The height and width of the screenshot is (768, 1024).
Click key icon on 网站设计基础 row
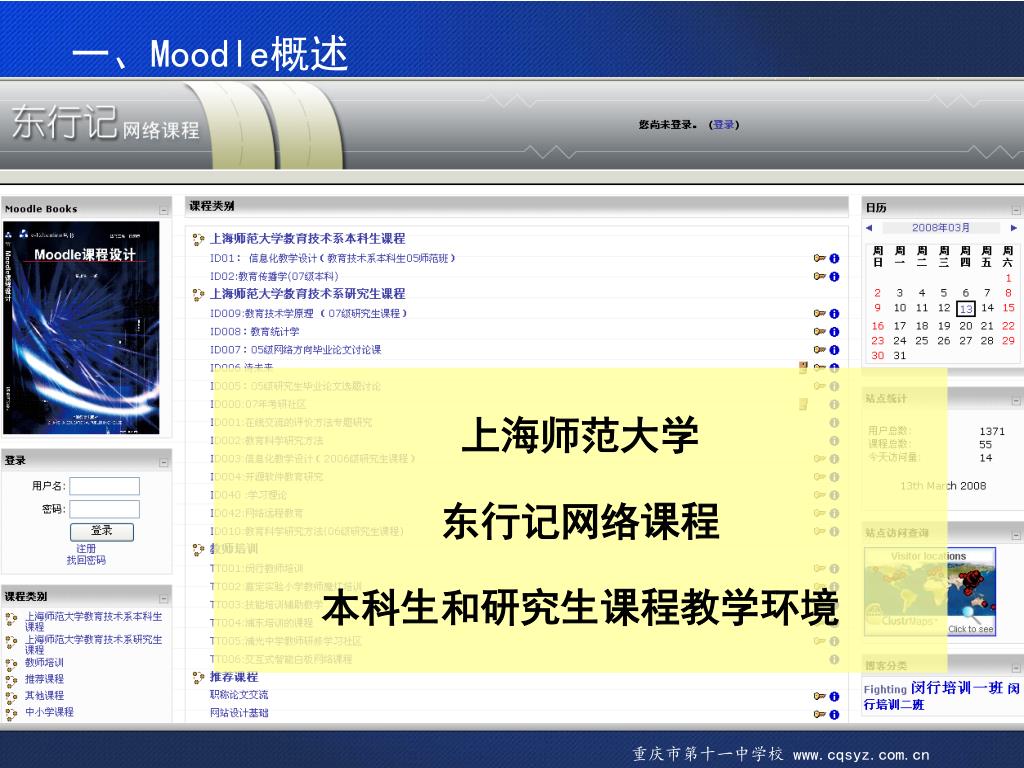click(820, 714)
